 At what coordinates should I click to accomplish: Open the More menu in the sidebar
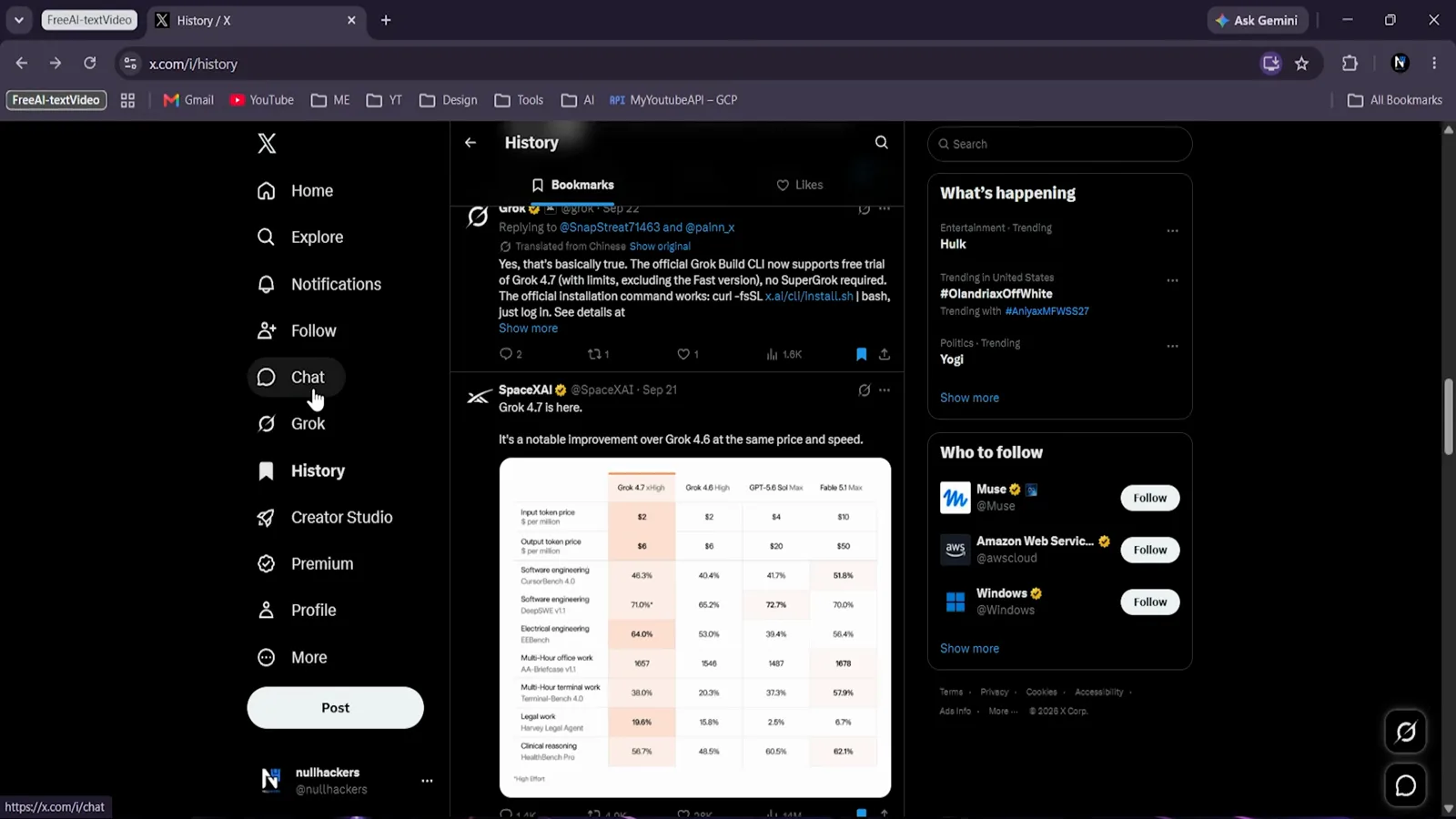tap(292, 657)
